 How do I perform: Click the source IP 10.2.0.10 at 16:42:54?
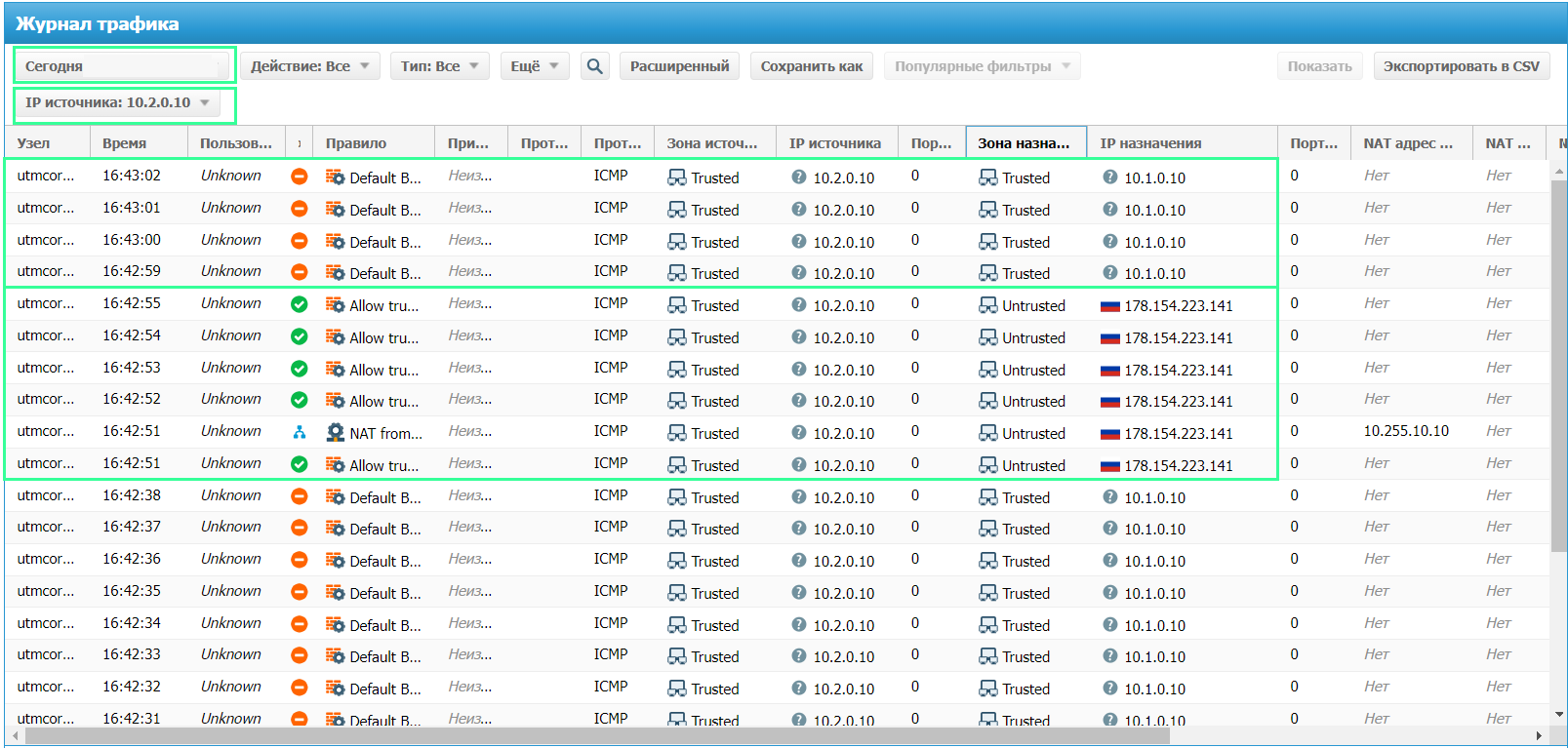click(x=844, y=337)
